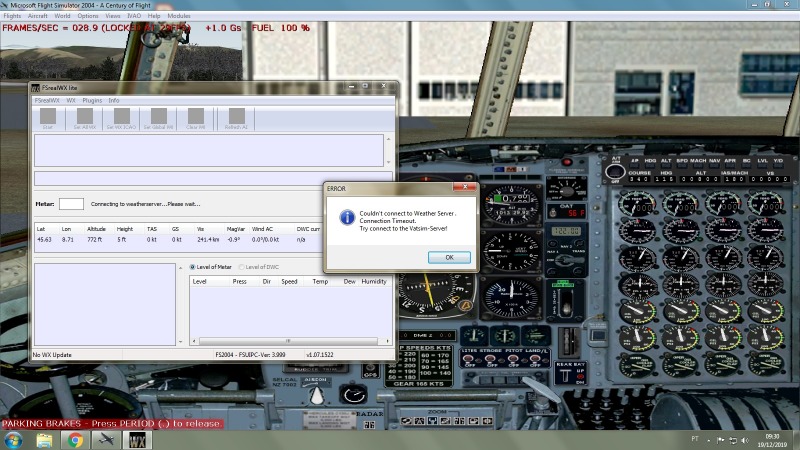Toggle the PITOT heat switch
Screen dimensions: 800x450
point(513,359)
